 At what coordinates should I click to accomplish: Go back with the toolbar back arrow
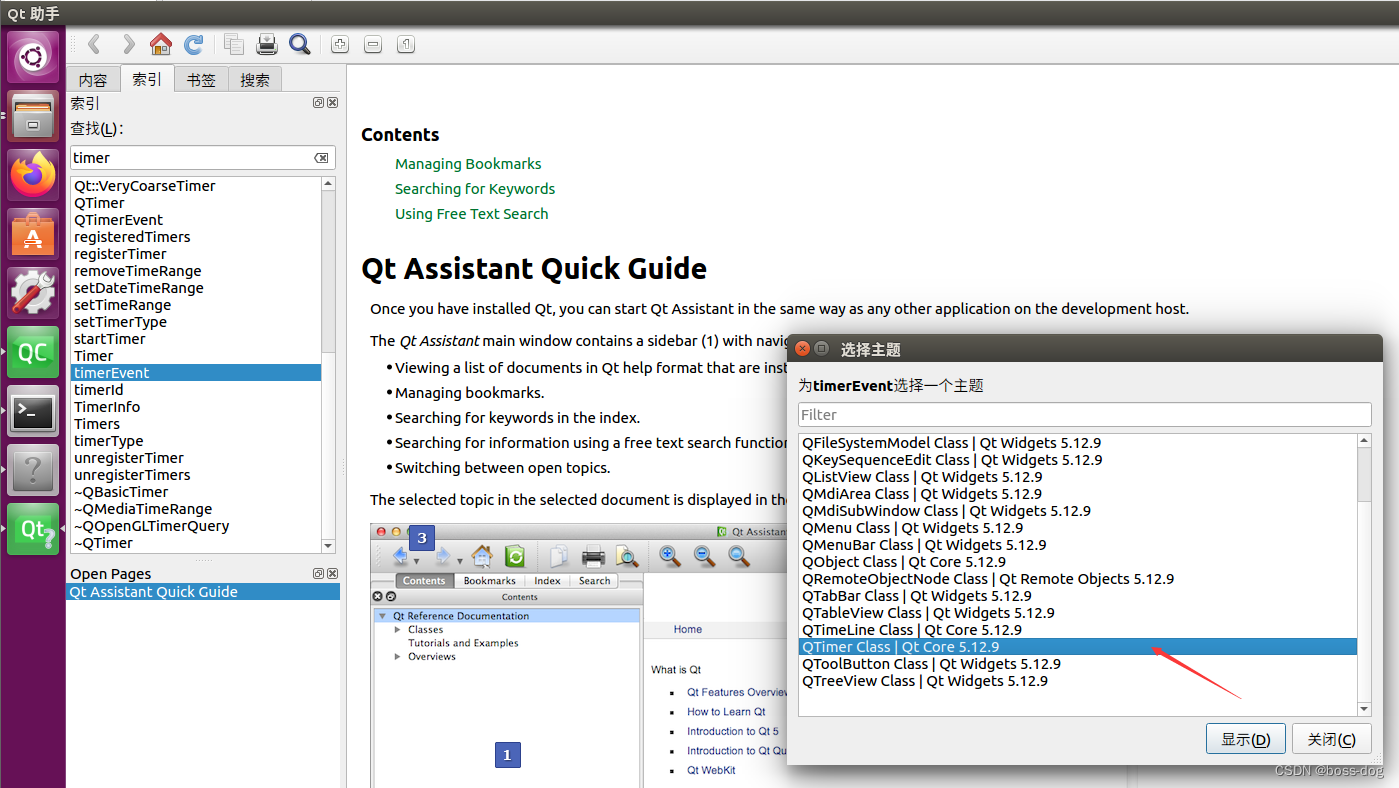click(94, 44)
